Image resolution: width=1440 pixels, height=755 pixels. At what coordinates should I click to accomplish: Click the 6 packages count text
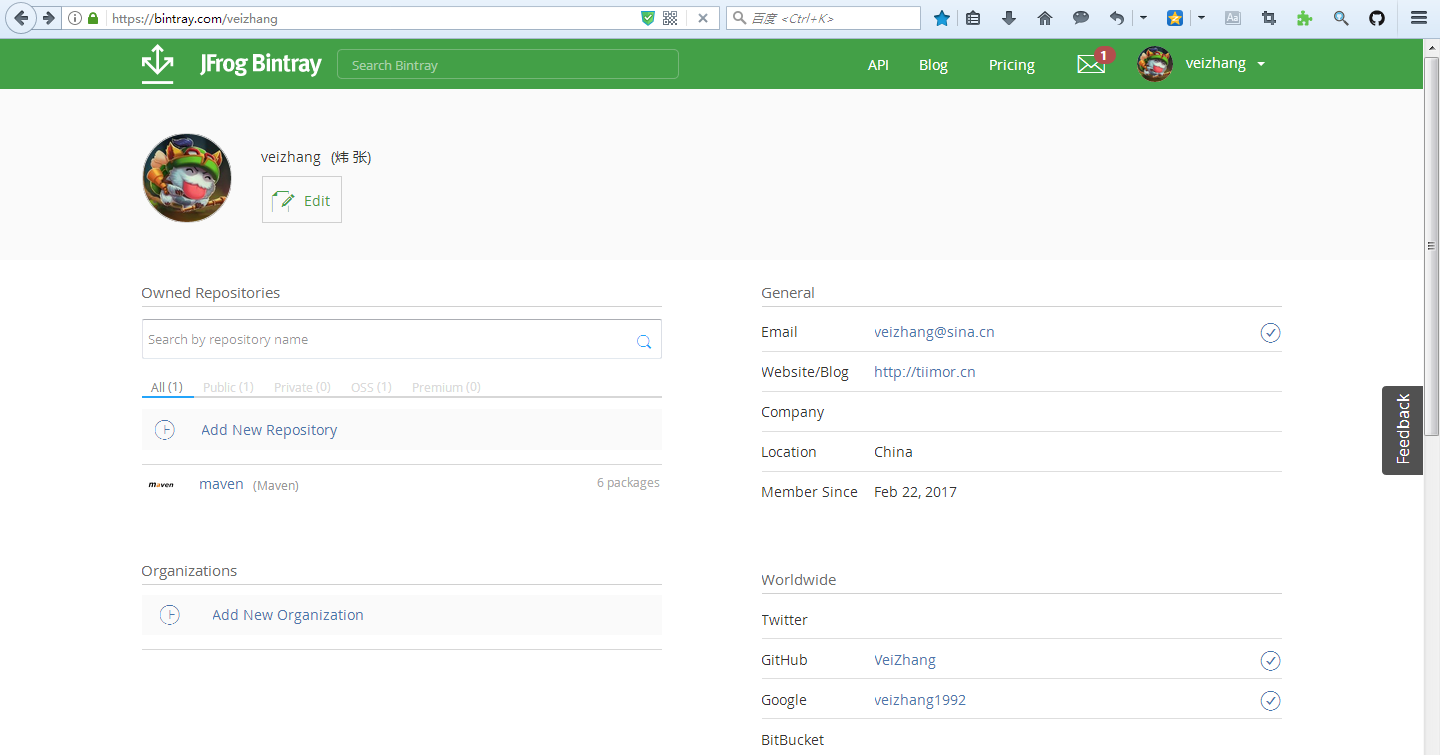[628, 483]
